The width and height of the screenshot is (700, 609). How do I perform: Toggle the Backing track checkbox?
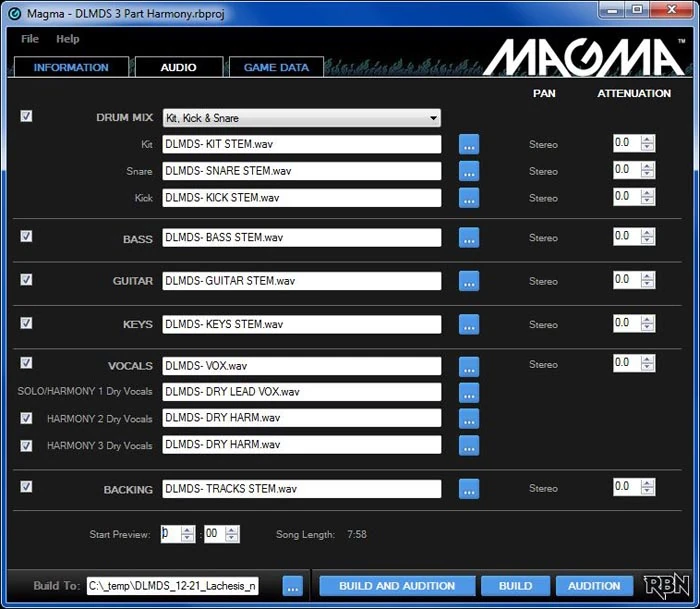[x=26, y=486]
